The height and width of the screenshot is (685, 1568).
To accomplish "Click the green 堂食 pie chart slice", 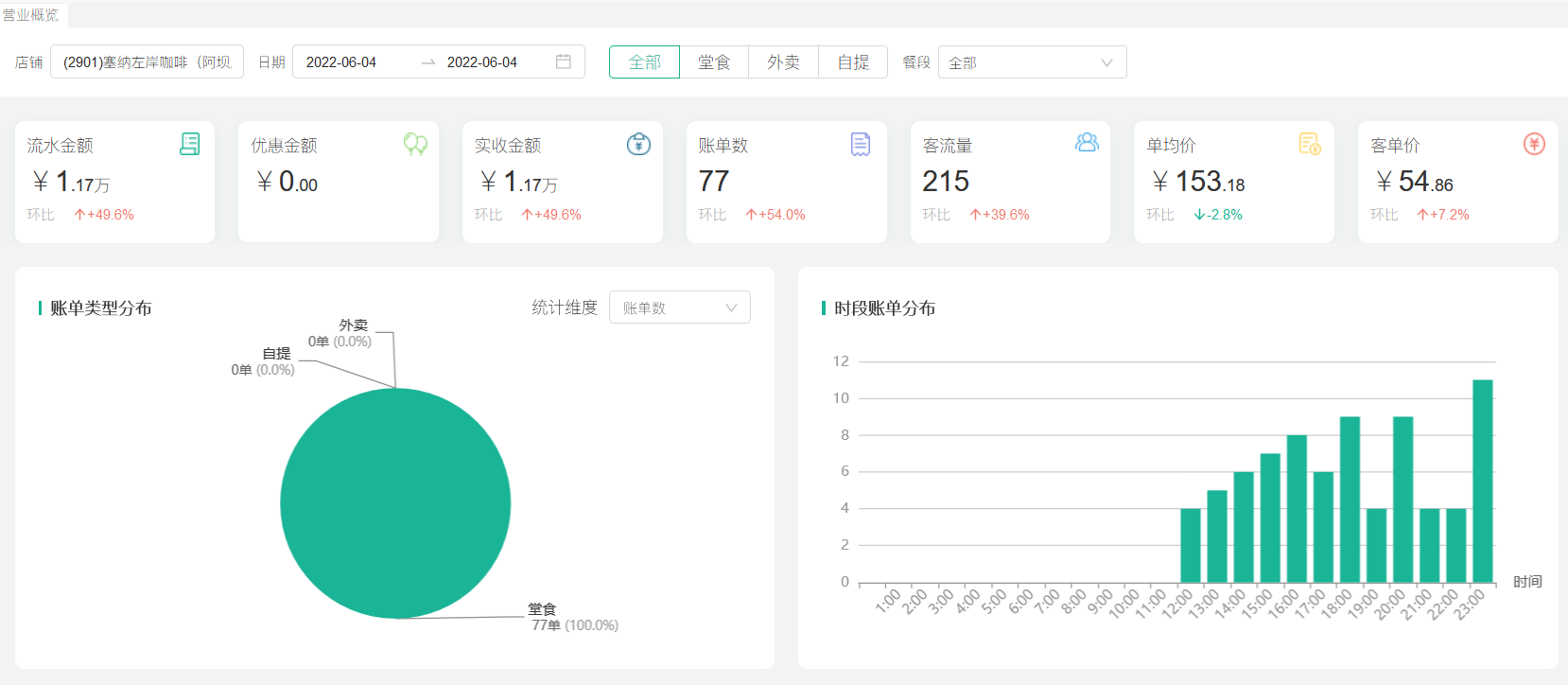I will tap(395, 503).
